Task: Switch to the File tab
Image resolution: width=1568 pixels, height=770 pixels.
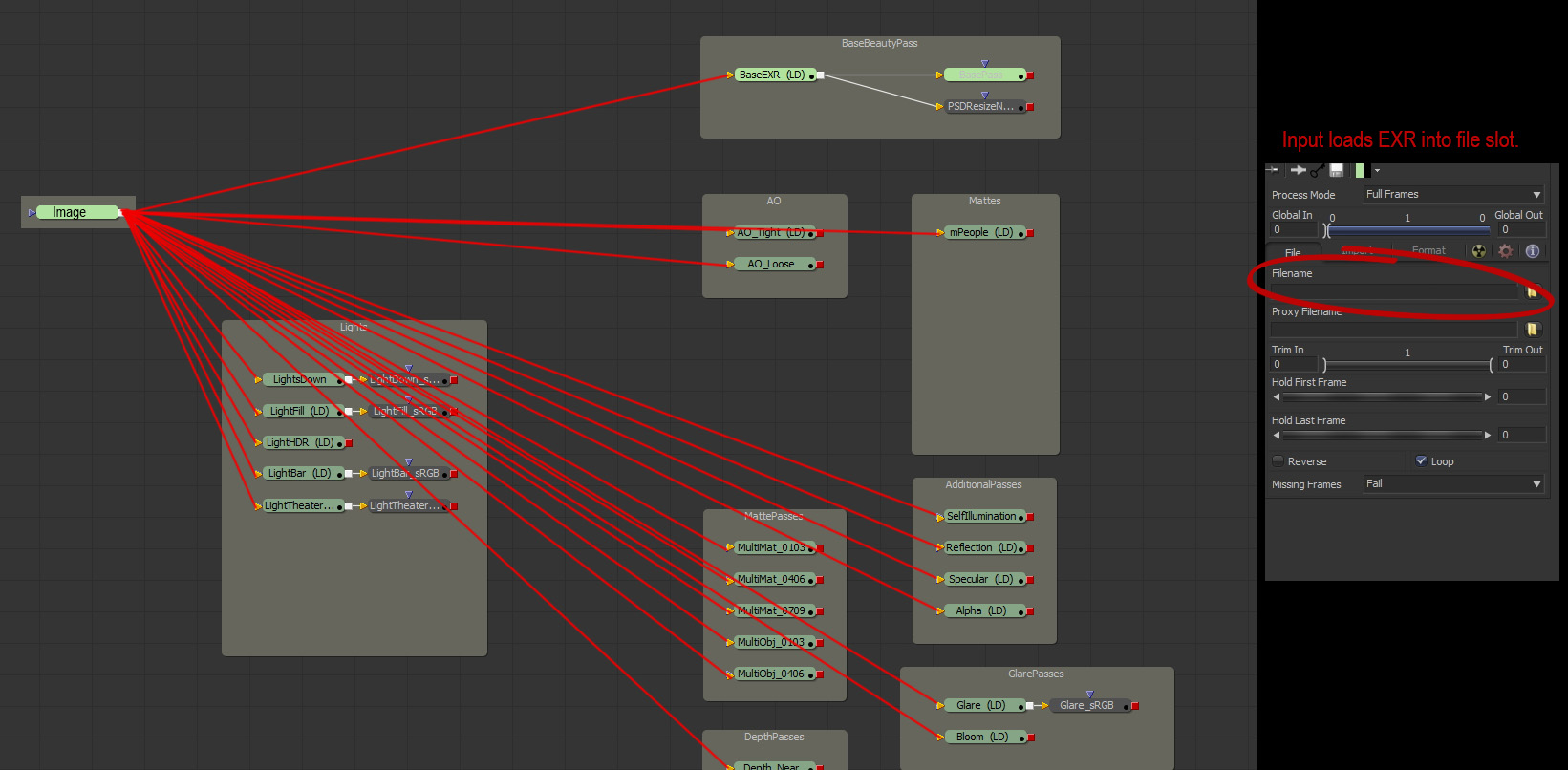Action: click(1293, 252)
